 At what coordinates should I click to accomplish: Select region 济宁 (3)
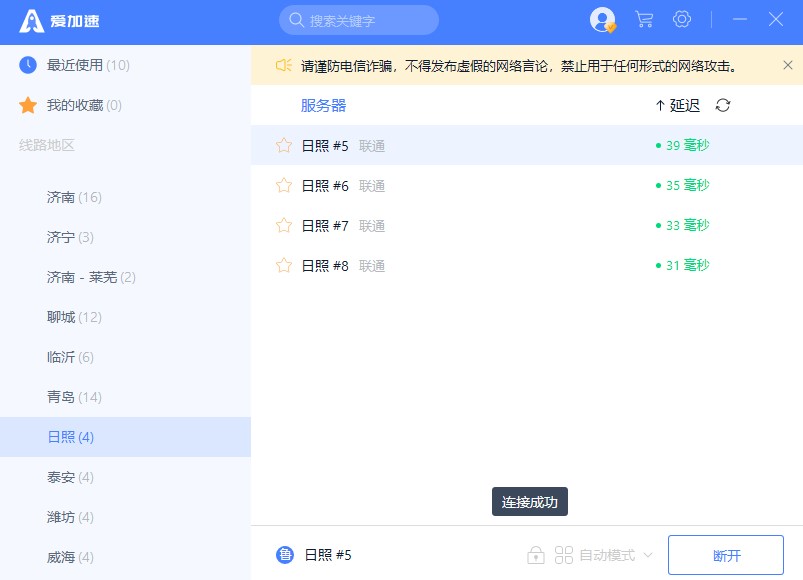pyautogui.click(x=125, y=237)
